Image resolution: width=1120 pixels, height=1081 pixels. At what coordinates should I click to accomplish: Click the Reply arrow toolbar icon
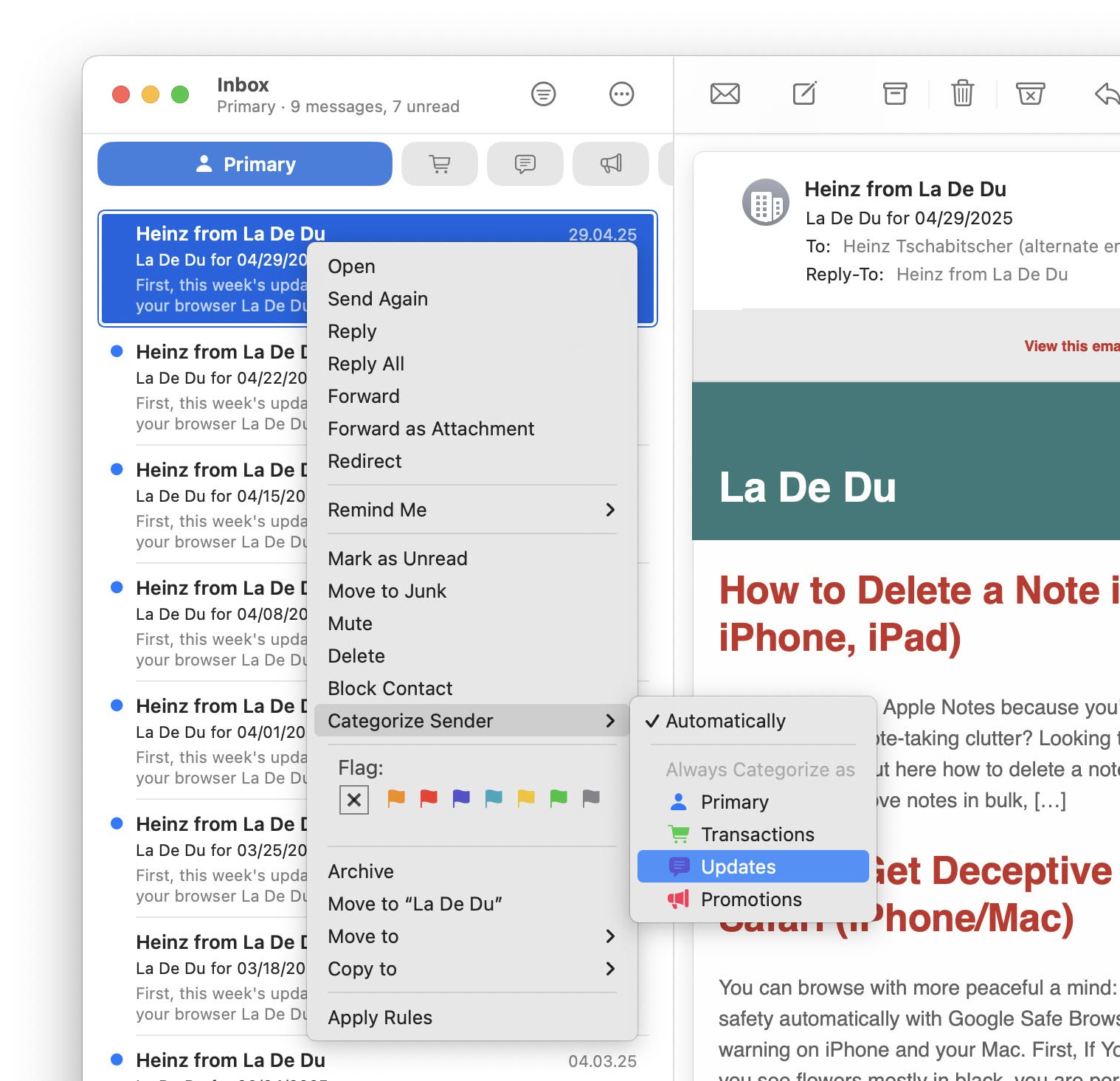click(1107, 94)
